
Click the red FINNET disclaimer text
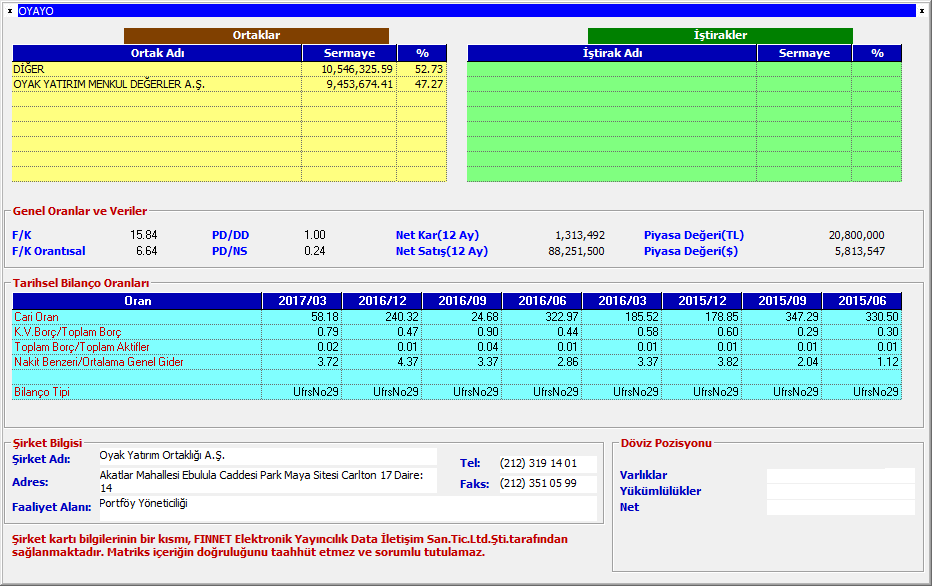click(x=290, y=546)
